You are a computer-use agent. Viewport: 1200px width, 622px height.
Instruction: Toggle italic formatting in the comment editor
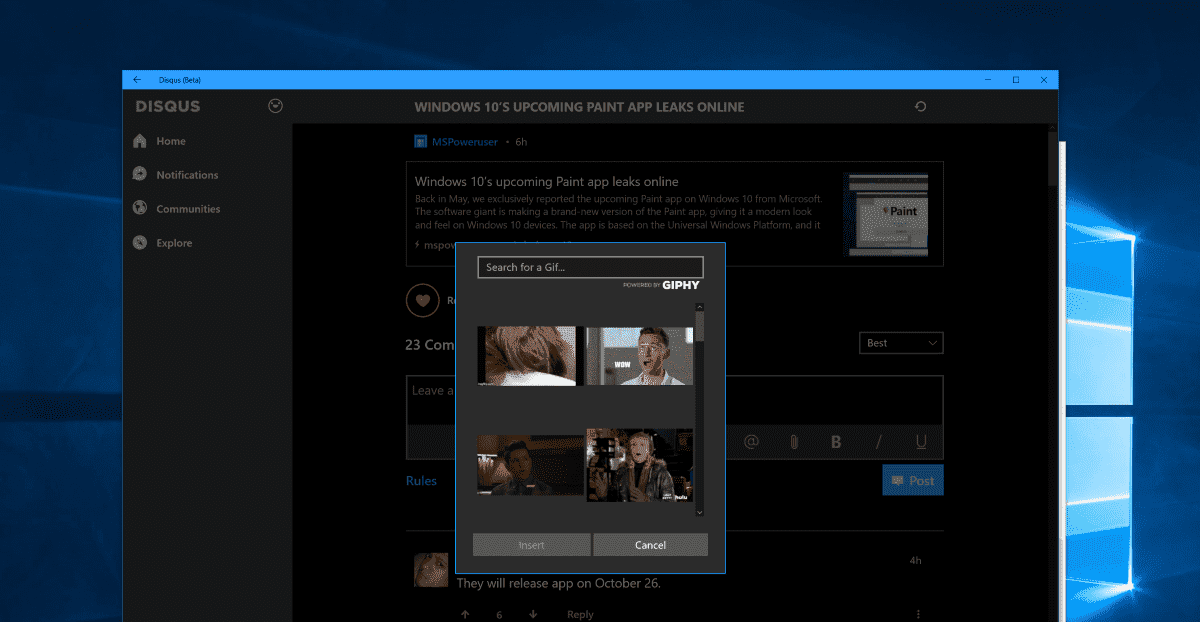tap(878, 441)
